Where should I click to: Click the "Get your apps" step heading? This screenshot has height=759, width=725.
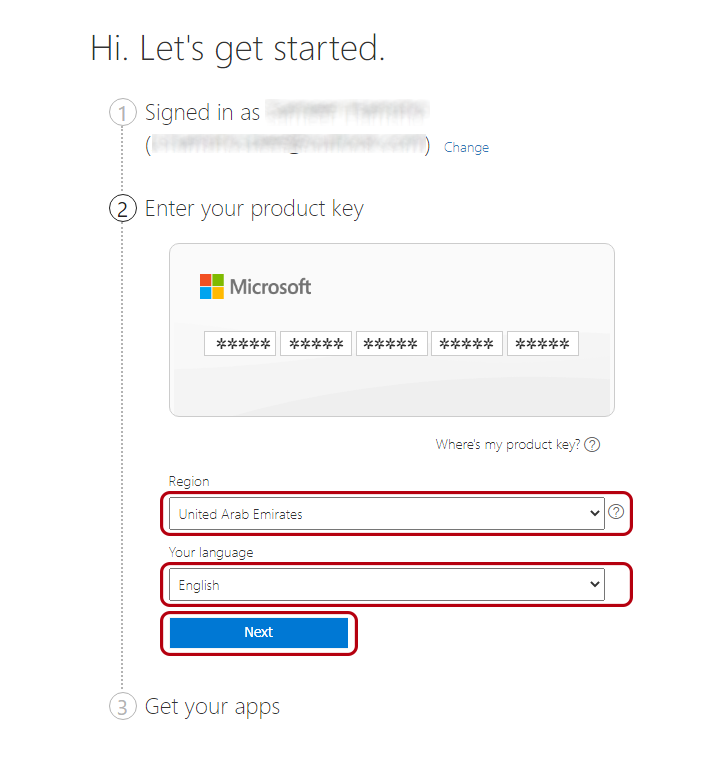[212, 707]
